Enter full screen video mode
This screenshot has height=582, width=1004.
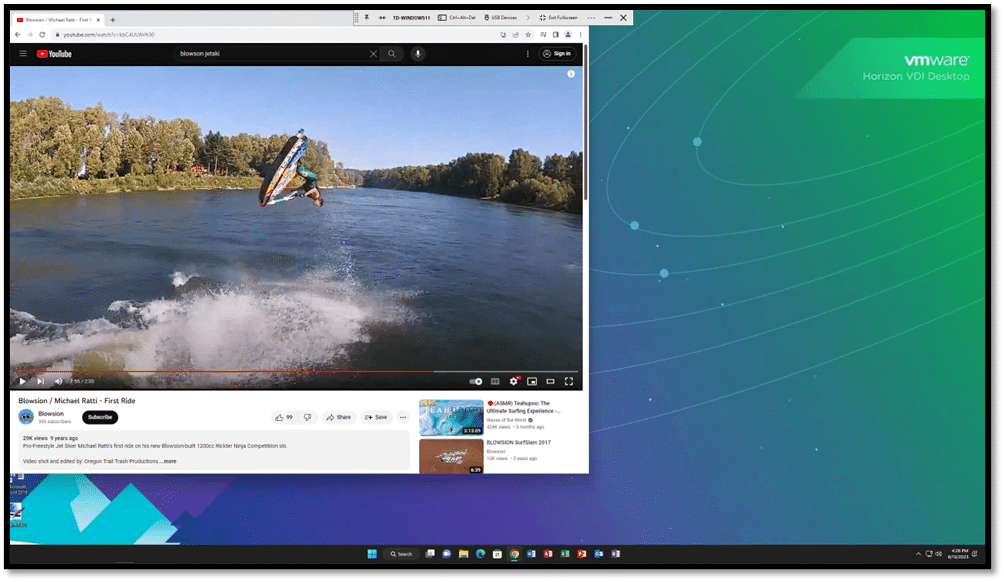569,382
